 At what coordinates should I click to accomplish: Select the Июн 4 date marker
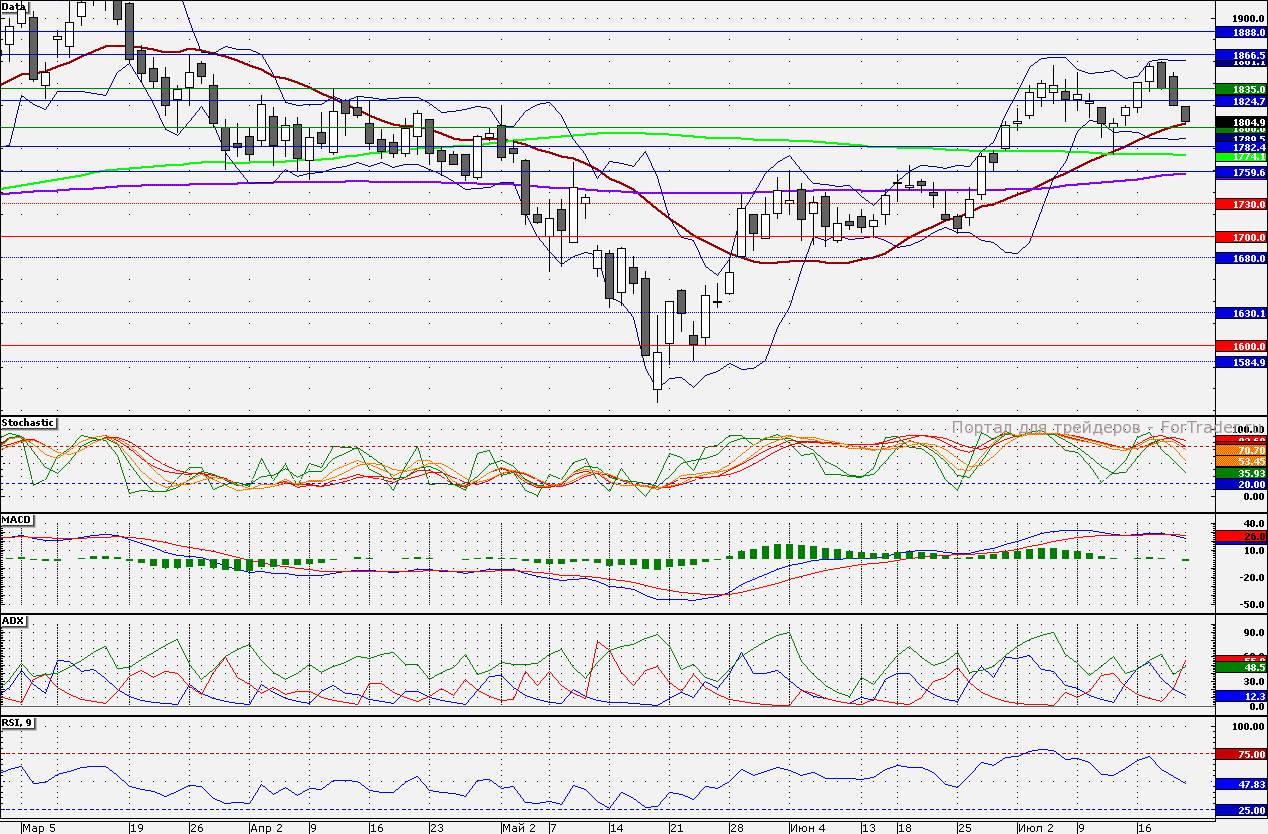[x=807, y=828]
